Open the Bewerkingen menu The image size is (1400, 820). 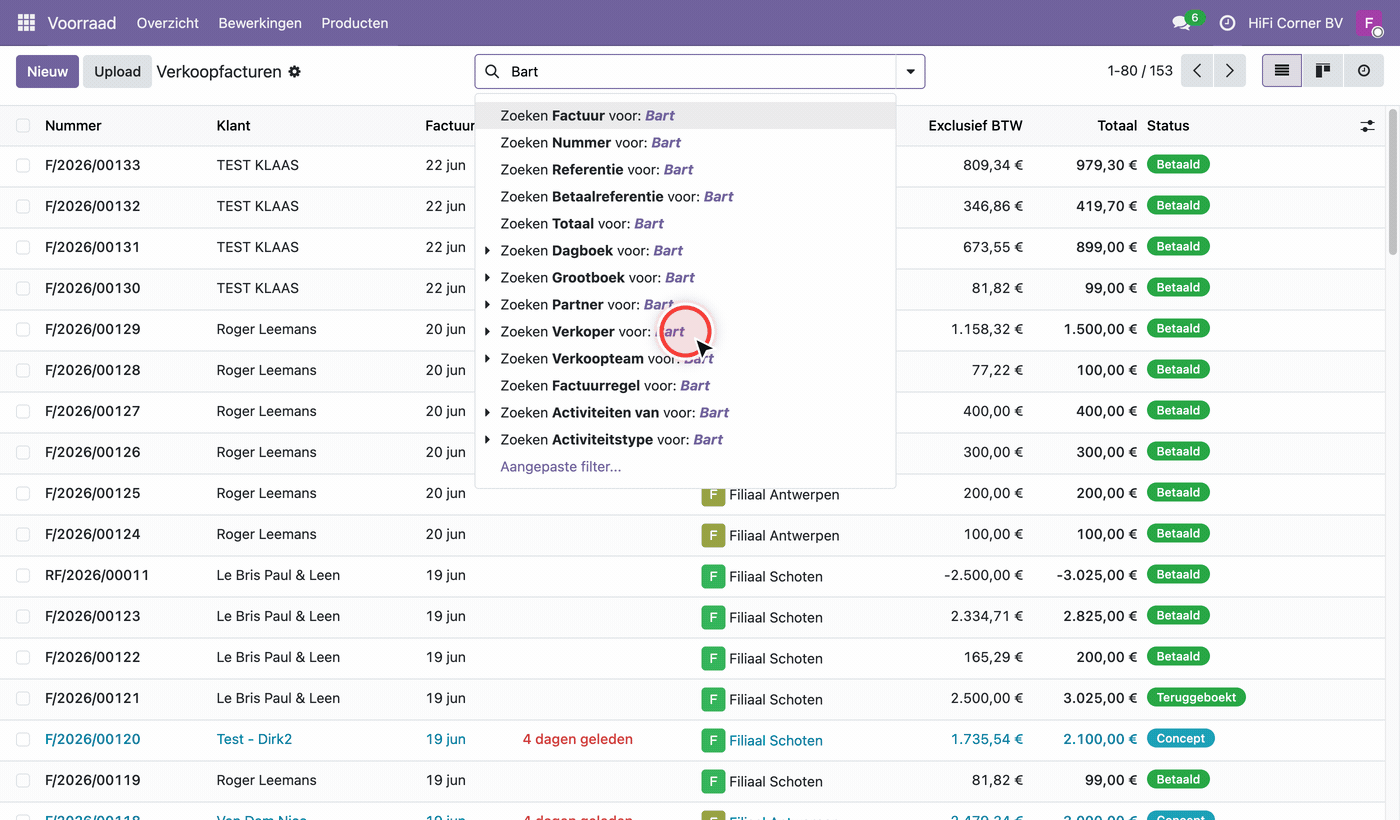tap(260, 23)
